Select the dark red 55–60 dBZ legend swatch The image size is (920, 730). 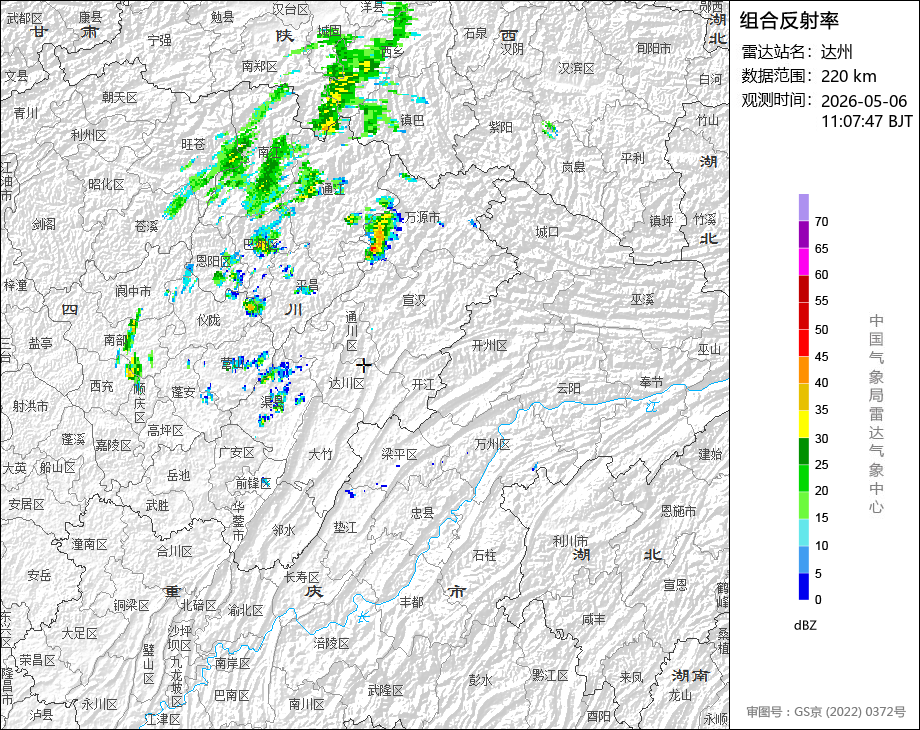(x=804, y=288)
